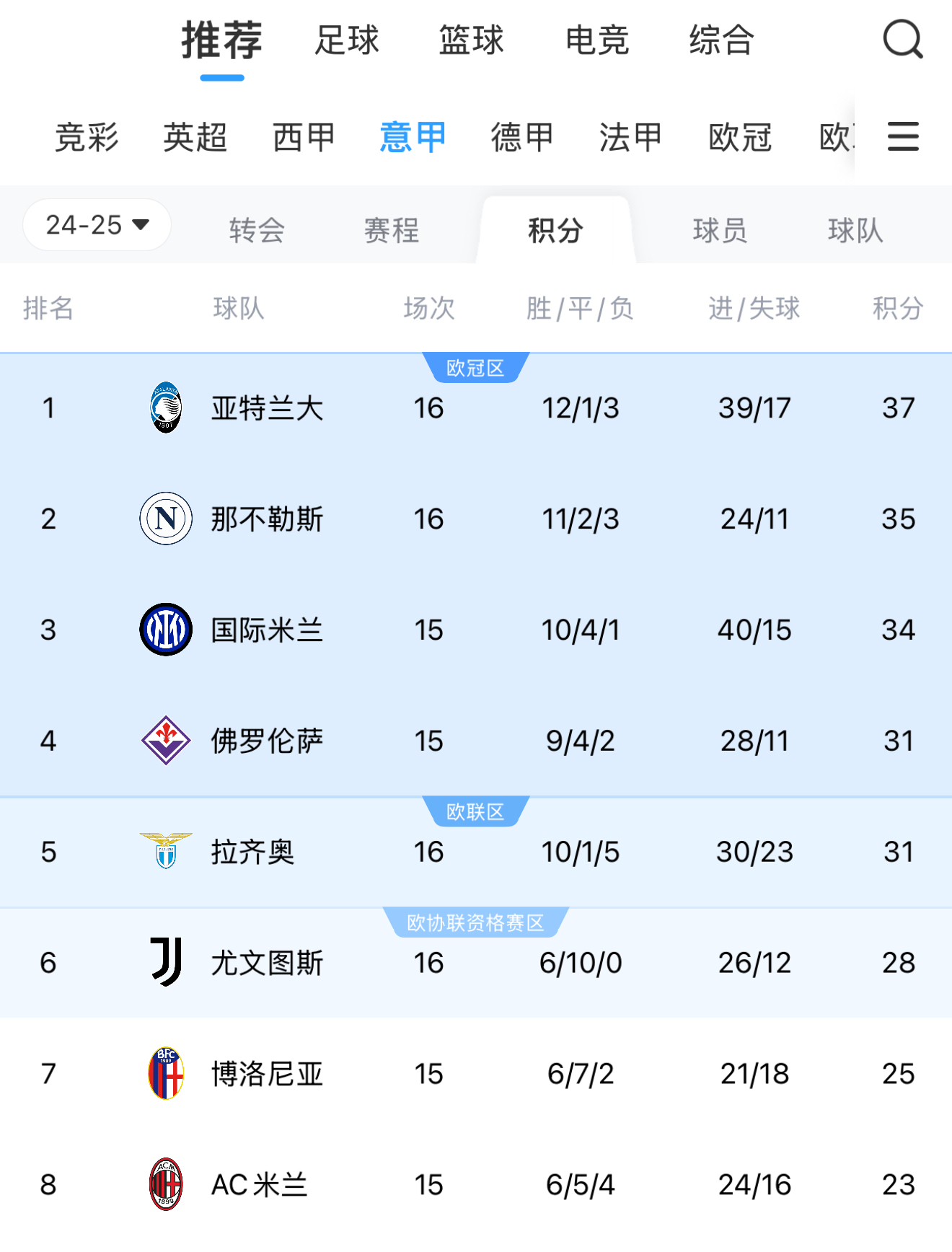The image size is (952, 1252).
Task: Select the Fiorentina club crest
Action: pos(164,740)
